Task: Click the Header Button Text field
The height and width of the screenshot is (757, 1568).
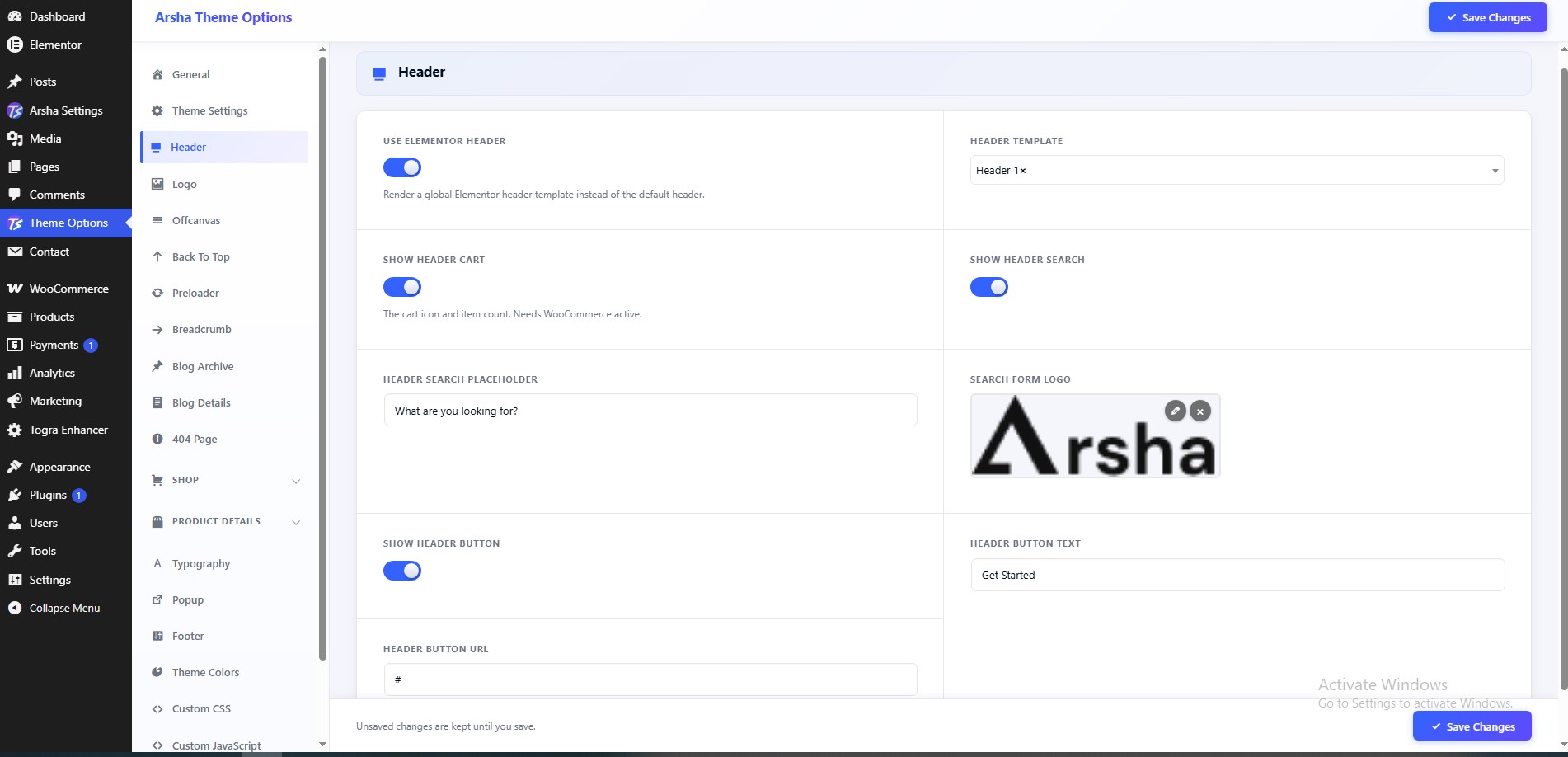Action: [x=1237, y=575]
